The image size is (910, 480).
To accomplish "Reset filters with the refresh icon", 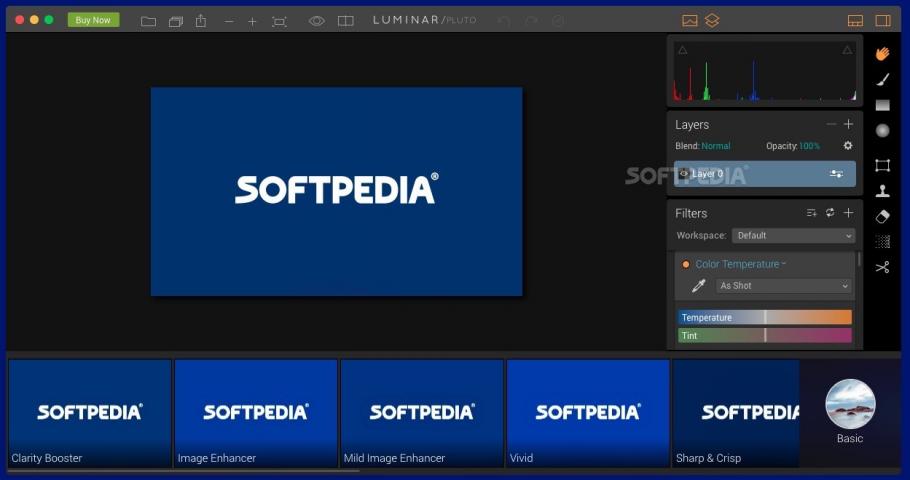I will pyautogui.click(x=830, y=213).
